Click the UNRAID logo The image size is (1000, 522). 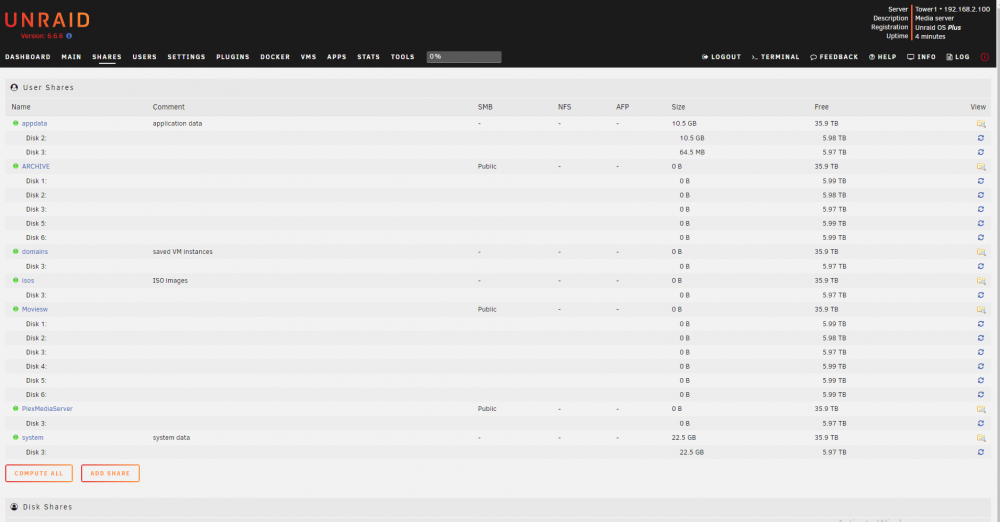[x=47, y=20]
